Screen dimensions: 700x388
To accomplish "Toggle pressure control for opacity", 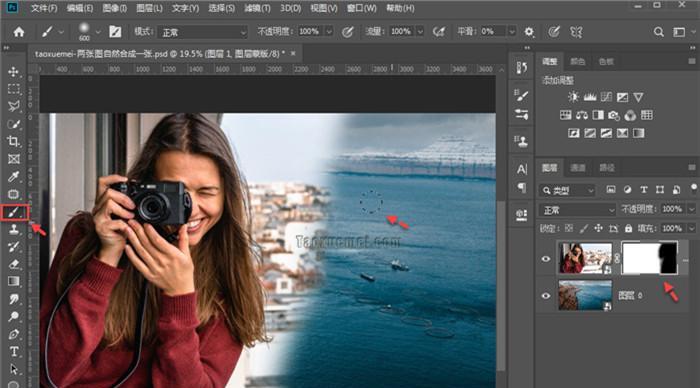I will pos(347,32).
